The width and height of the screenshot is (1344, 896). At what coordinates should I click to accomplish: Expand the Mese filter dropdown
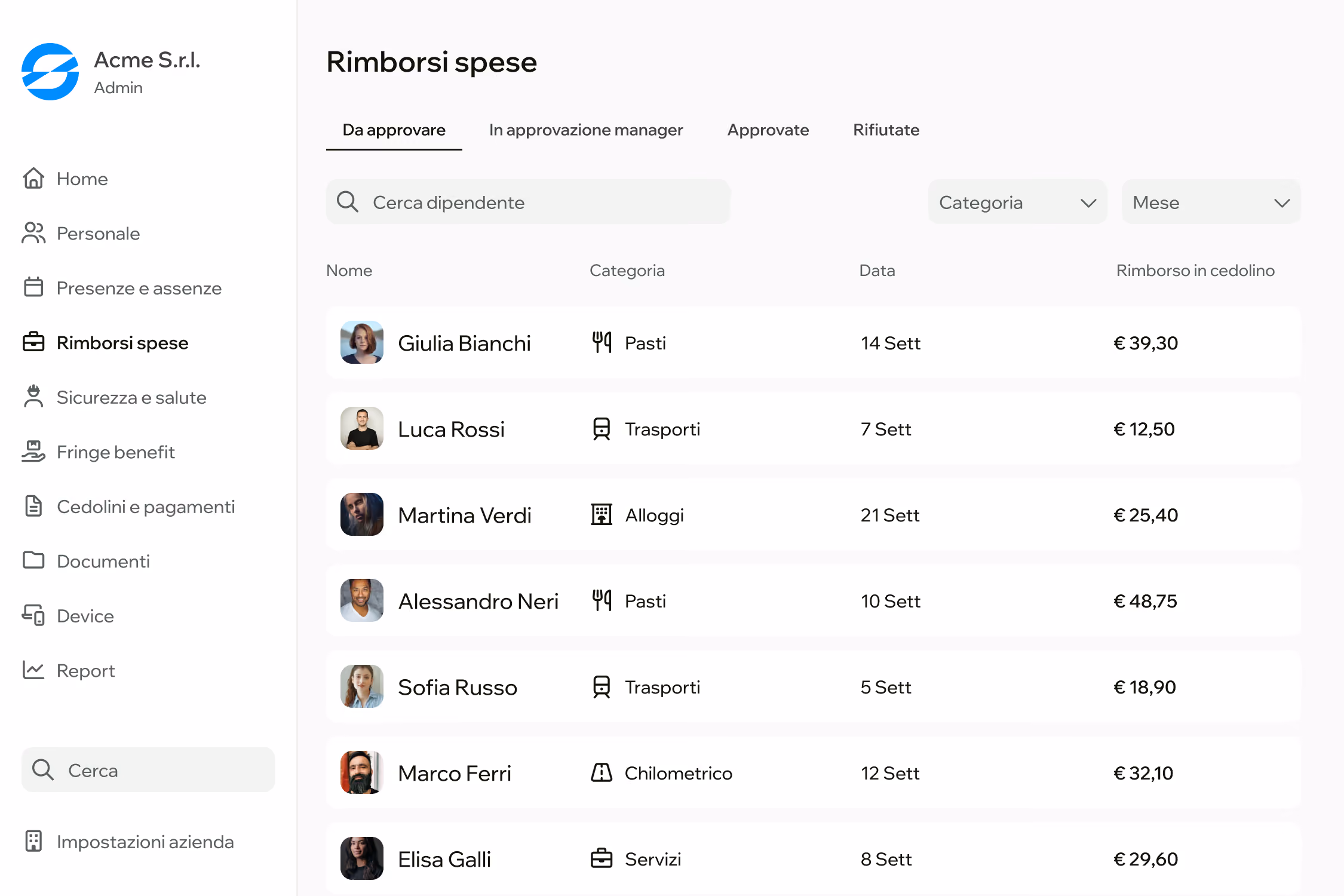(x=1211, y=202)
